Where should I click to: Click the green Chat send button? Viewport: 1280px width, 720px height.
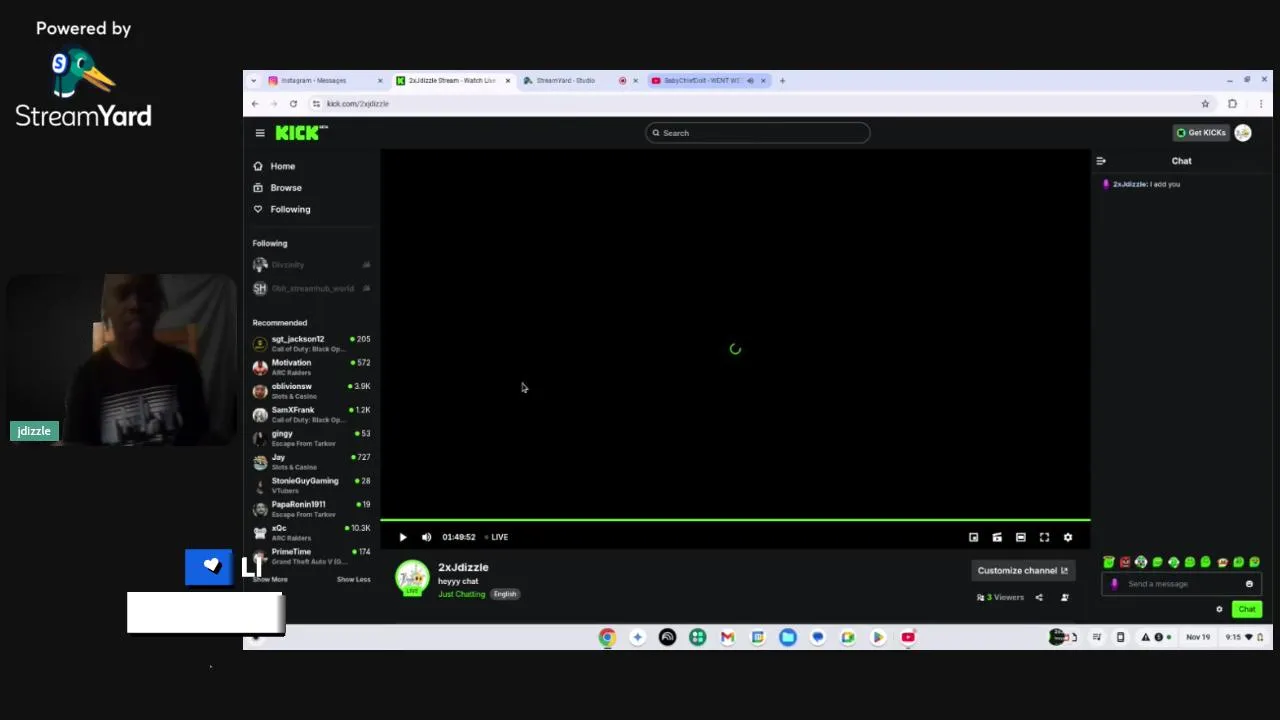point(1246,609)
